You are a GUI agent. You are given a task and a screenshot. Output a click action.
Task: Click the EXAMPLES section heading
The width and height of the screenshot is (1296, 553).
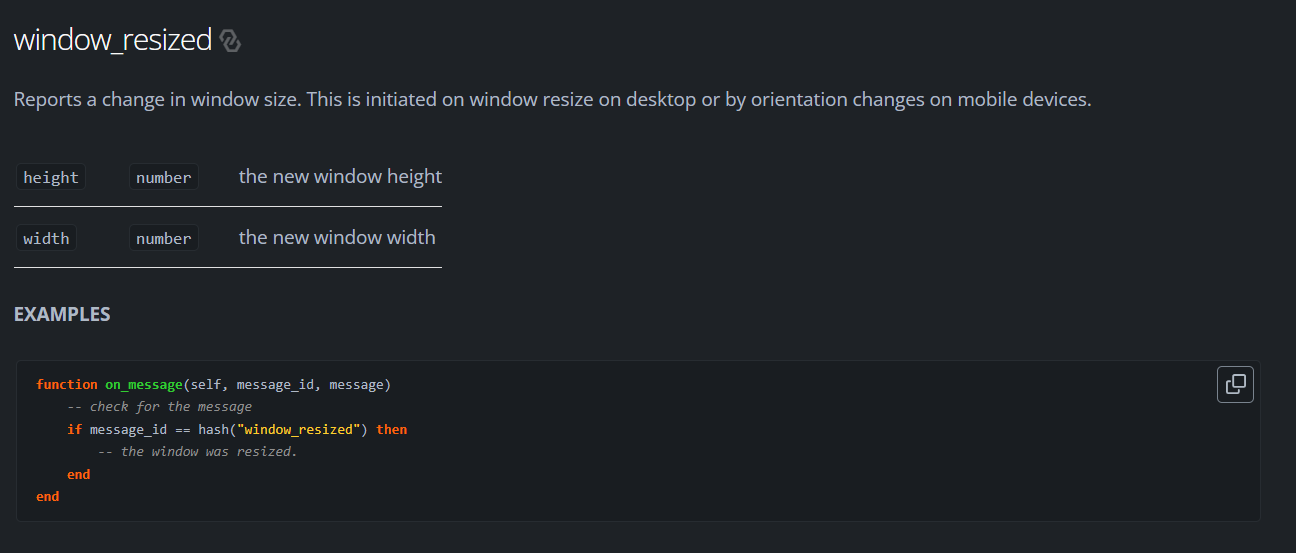[62, 314]
